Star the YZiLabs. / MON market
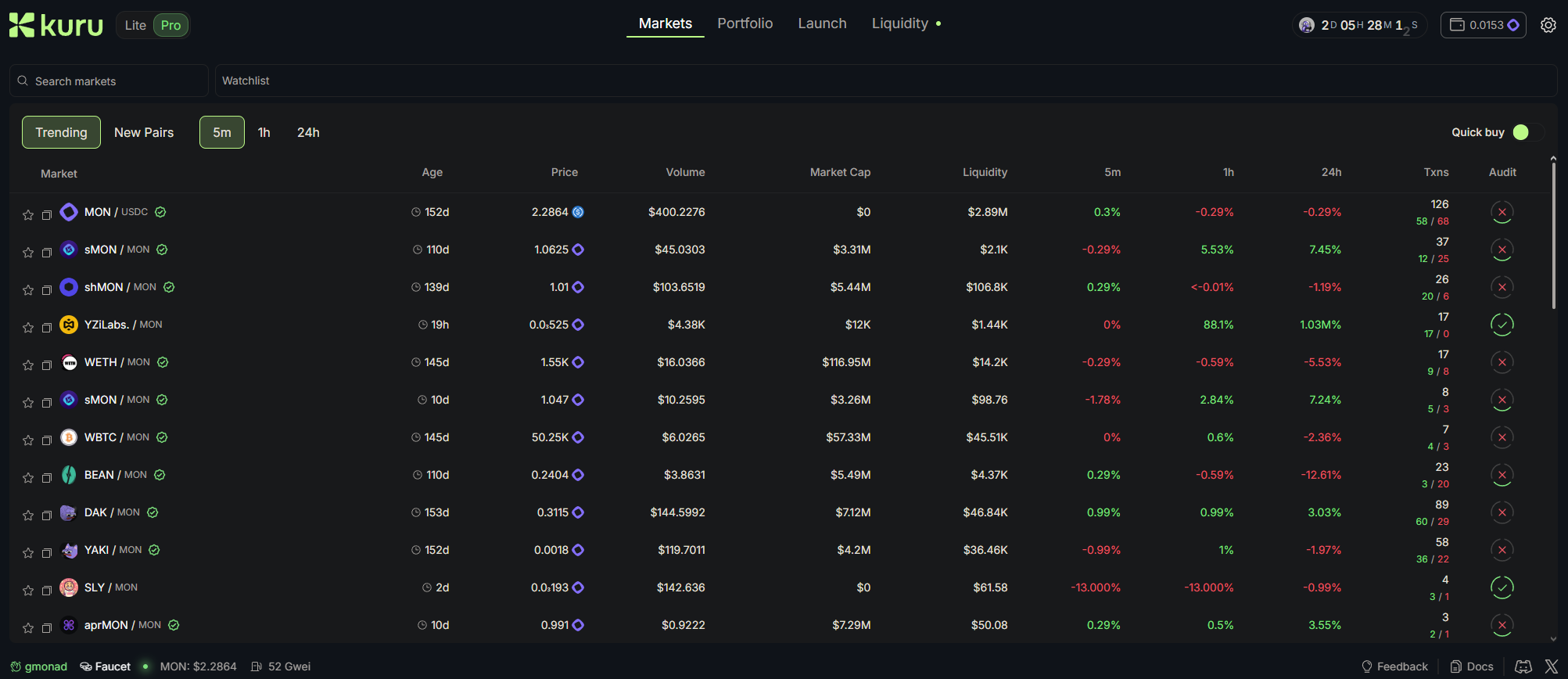1568x679 pixels. (28, 327)
